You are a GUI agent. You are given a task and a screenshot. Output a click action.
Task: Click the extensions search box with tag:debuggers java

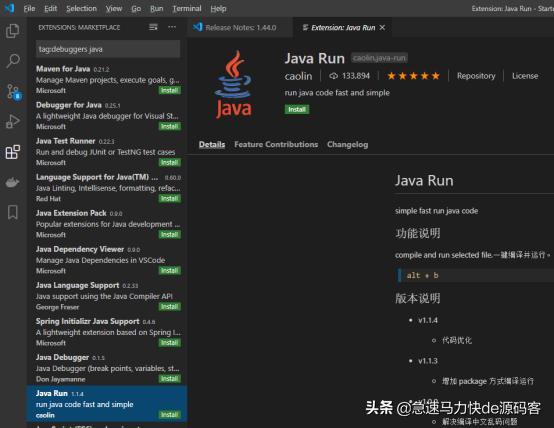(x=108, y=49)
